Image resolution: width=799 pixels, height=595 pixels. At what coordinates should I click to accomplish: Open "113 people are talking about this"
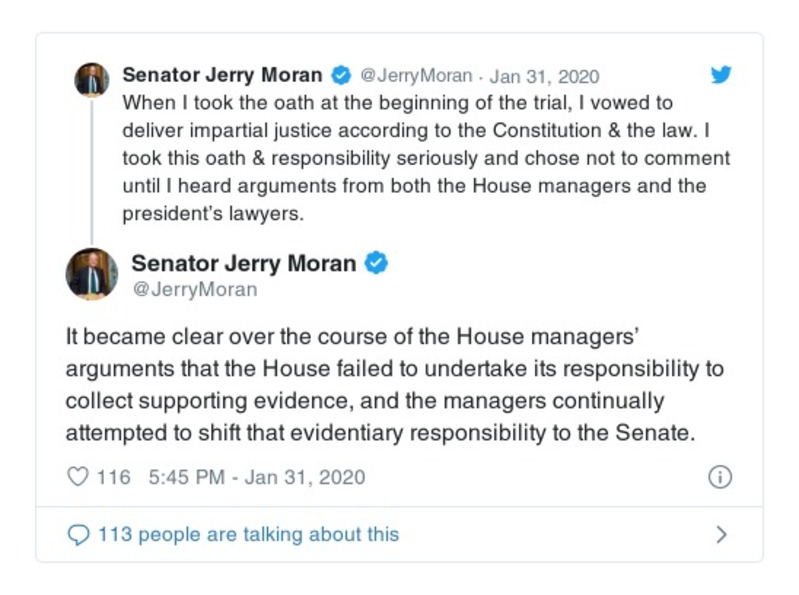(x=248, y=535)
